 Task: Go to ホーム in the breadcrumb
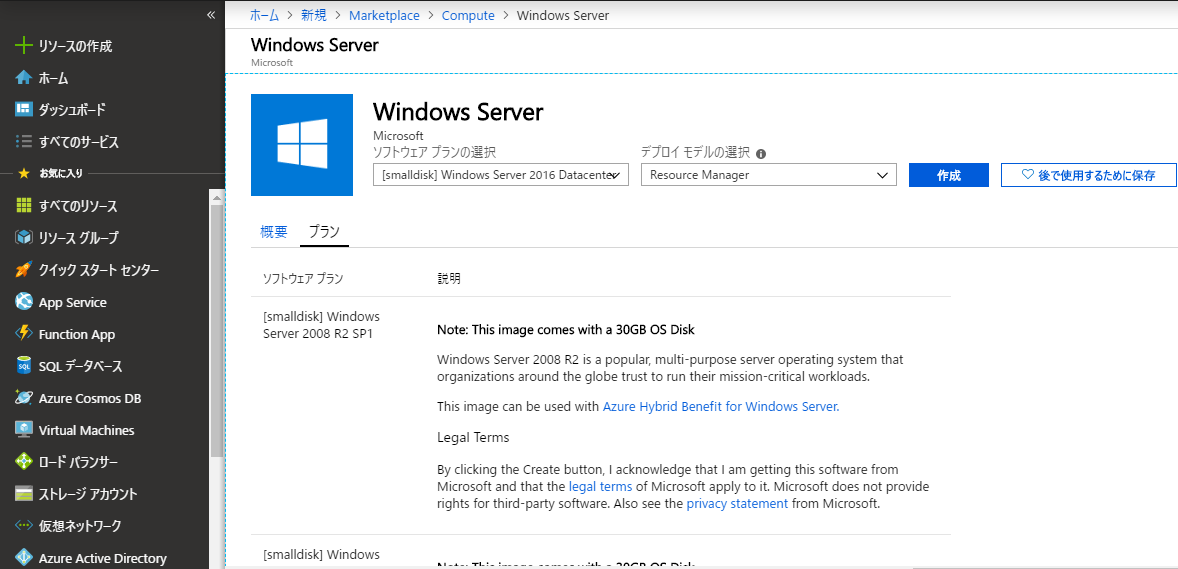(264, 15)
